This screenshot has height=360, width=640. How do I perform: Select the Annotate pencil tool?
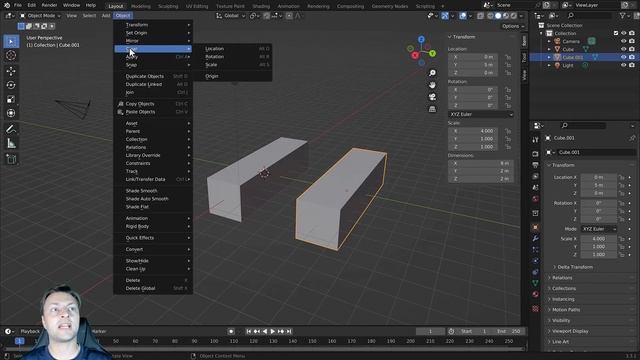click(11, 129)
